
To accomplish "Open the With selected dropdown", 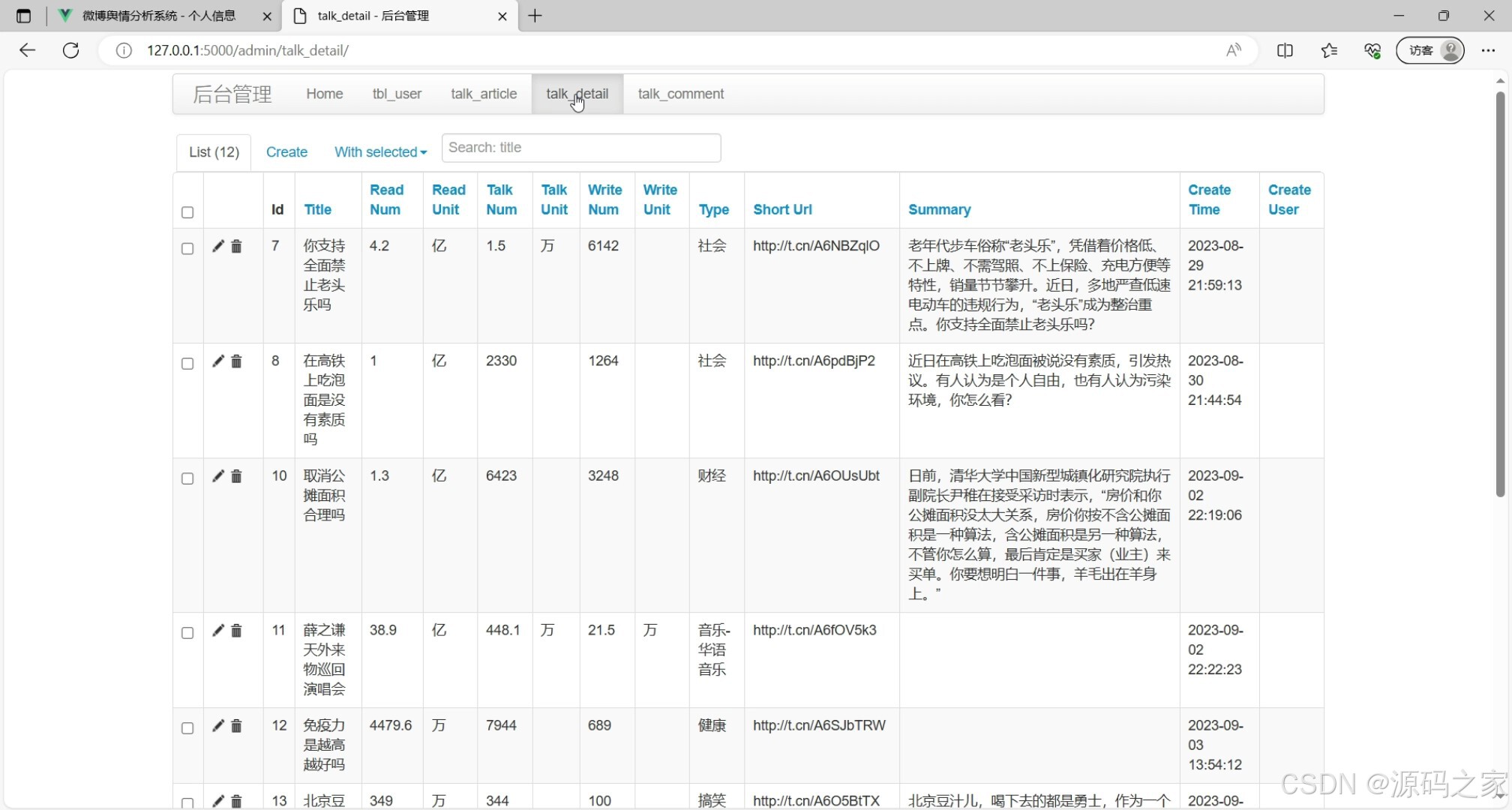I will pos(380,152).
